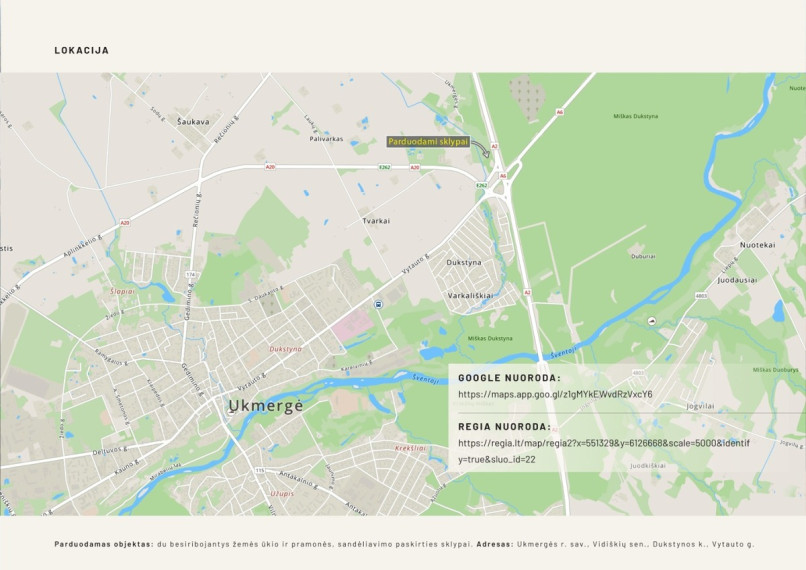Click the green E262 road shield near Palivarkas
The height and width of the screenshot is (570, 806).
point(384,167)
